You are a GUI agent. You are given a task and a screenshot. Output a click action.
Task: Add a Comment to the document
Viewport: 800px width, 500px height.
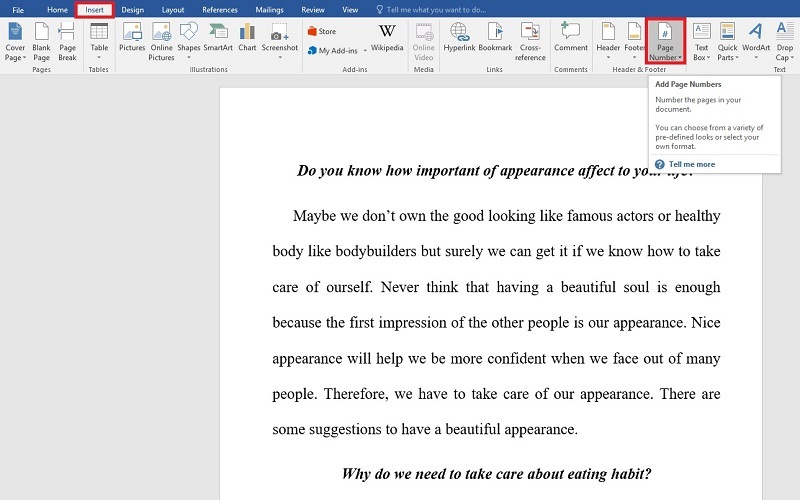point(571,38)
